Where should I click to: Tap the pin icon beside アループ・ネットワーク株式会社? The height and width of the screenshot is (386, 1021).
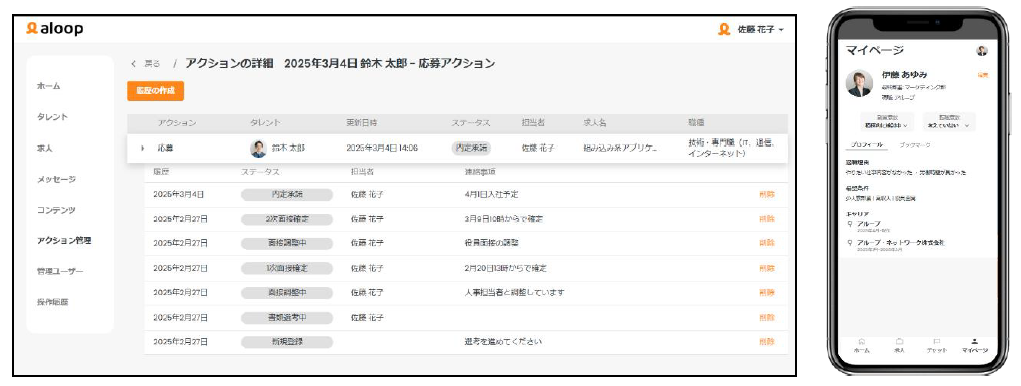click(x=850, y=243)
